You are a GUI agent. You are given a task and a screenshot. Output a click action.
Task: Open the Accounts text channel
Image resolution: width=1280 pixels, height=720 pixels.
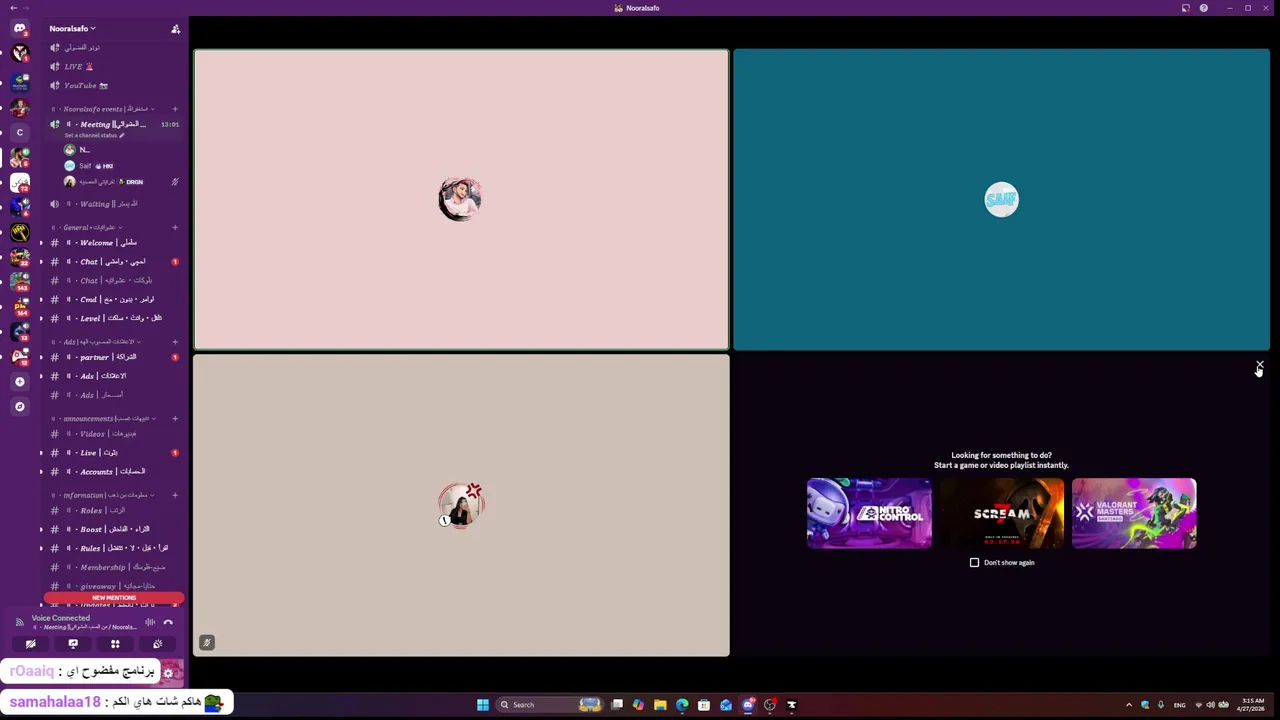pyautogui.click(x=113, y=471)
